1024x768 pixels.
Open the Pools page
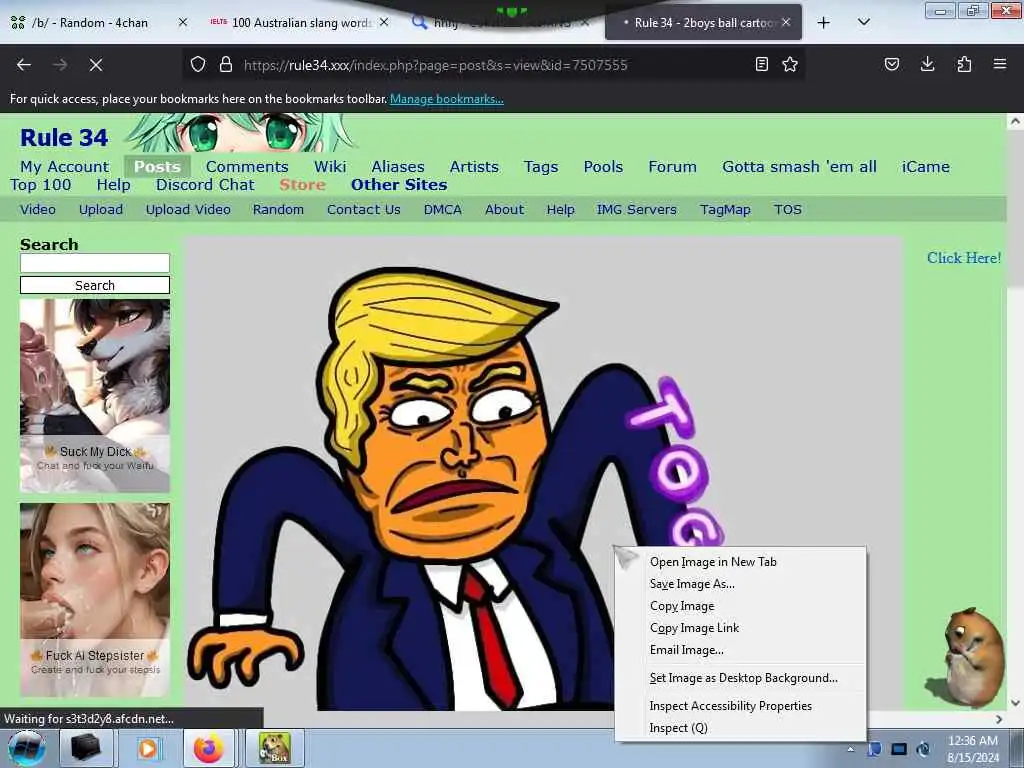point(603,167)
